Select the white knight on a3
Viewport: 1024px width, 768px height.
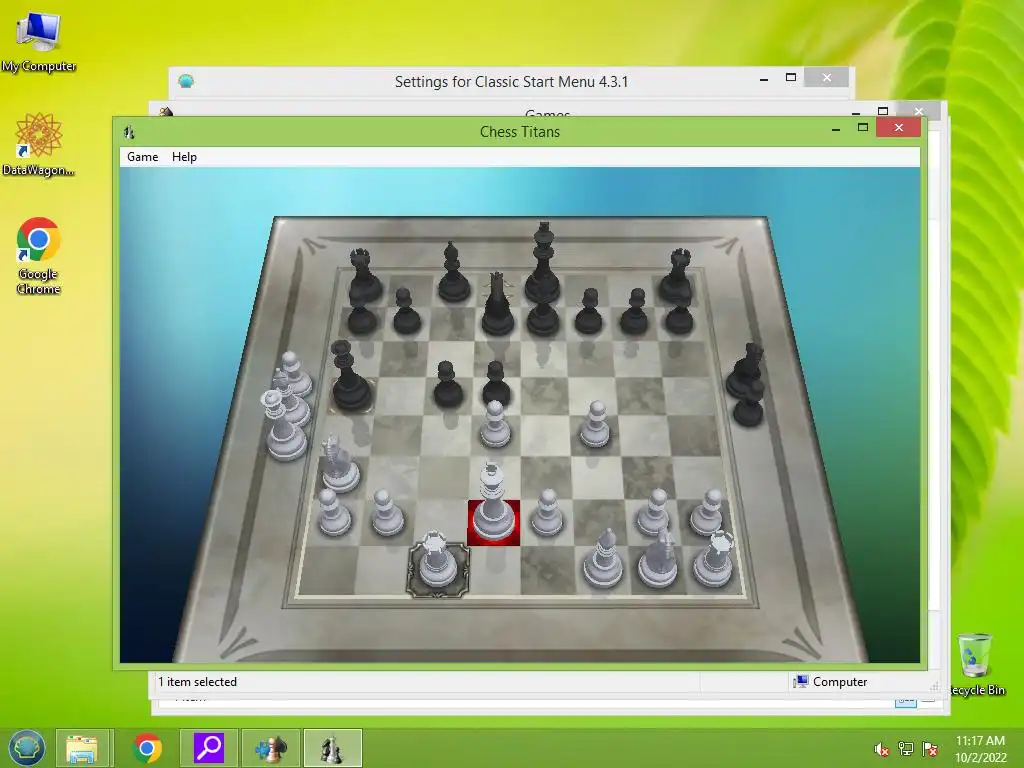pos(340,465)
